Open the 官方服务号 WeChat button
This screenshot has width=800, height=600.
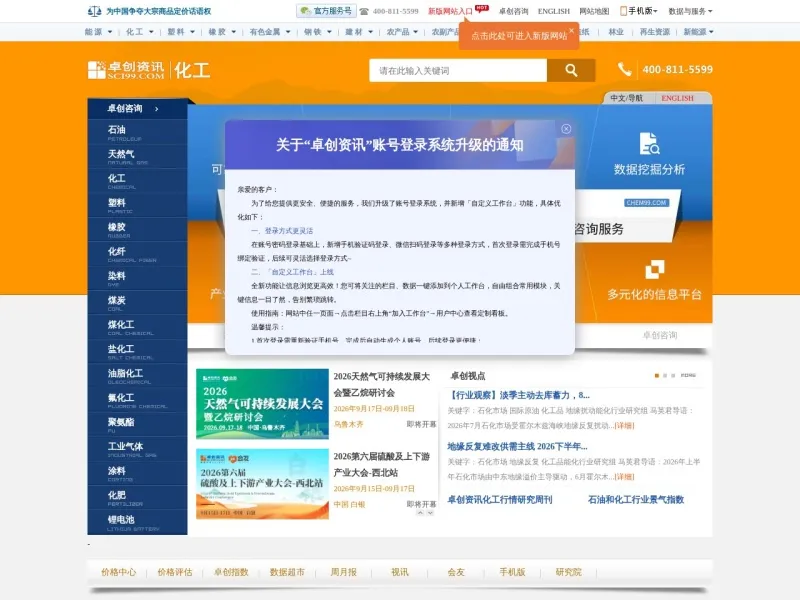(x=326, y=11)
